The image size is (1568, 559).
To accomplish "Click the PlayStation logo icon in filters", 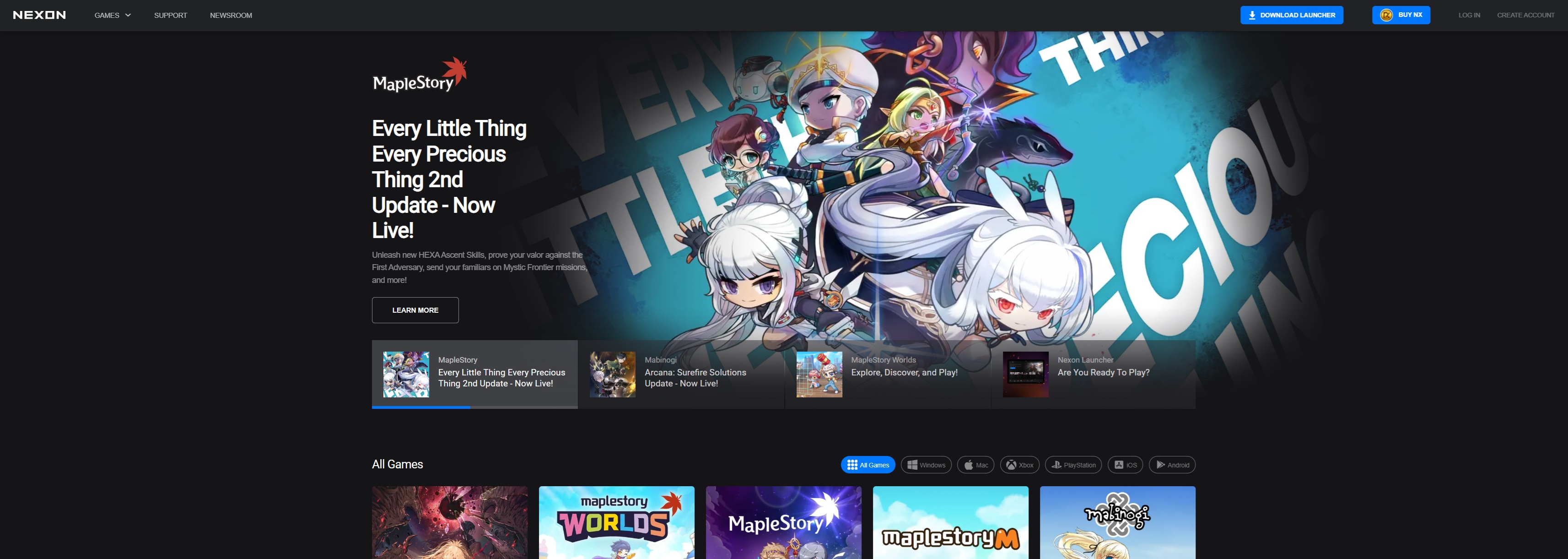I will (x=1057, y=465).
